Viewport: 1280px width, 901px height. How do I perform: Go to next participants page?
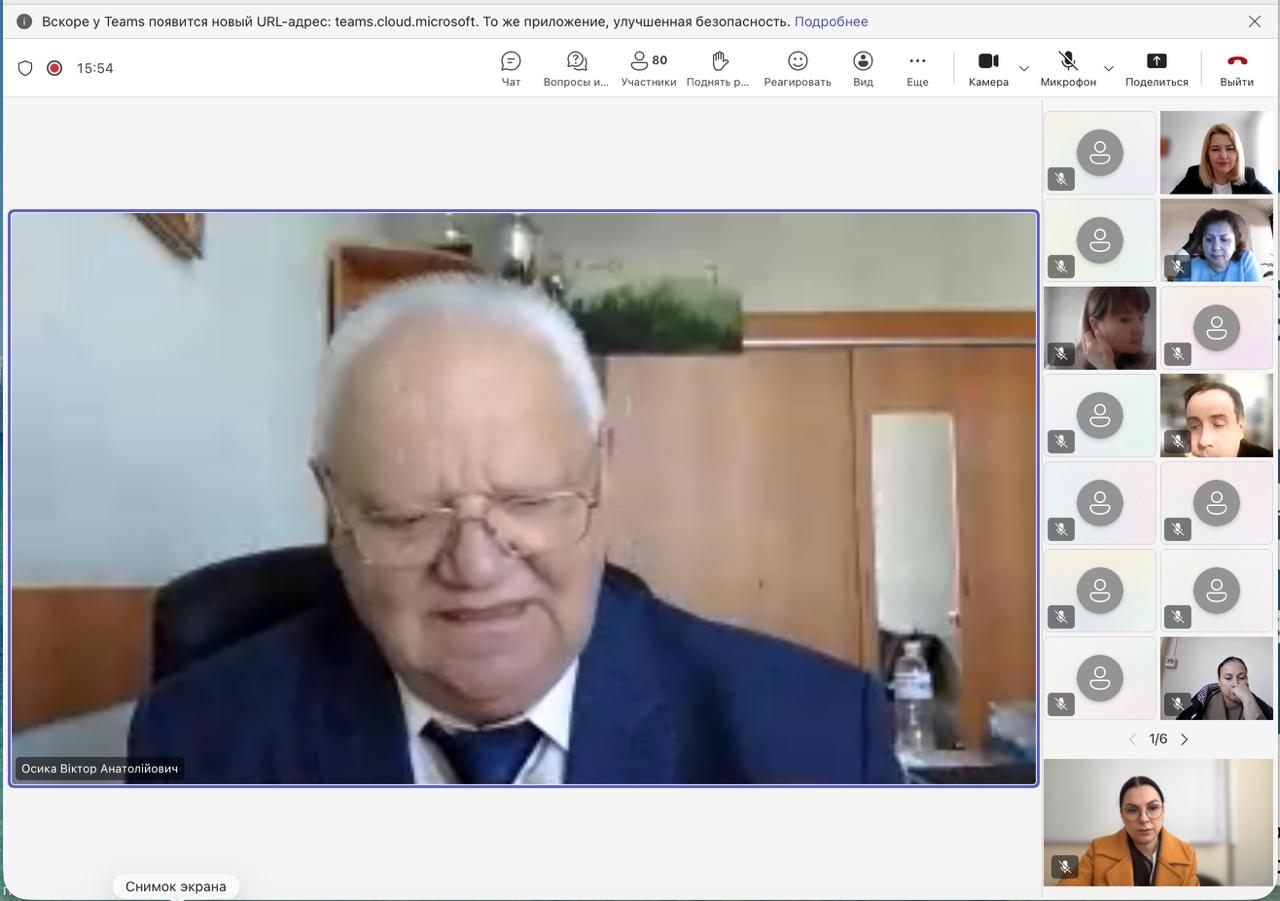(x=1185, y=740)
